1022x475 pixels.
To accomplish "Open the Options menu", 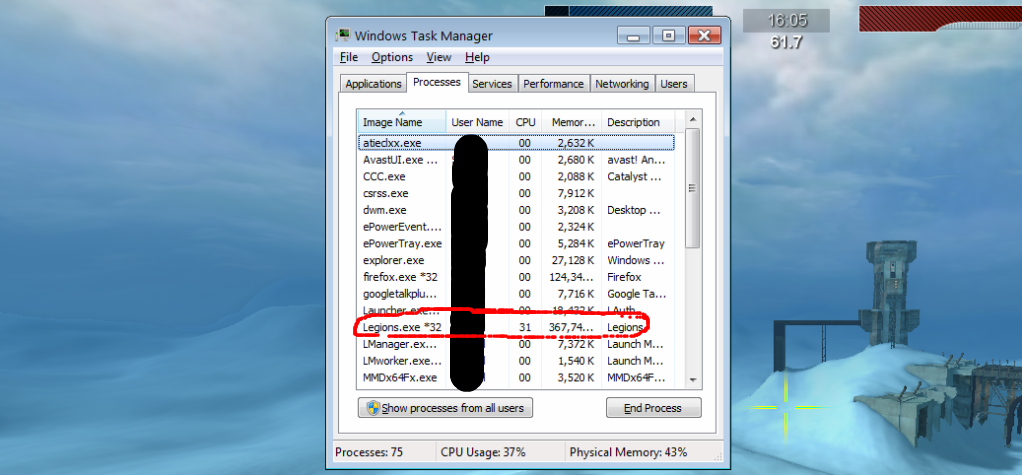I will [x=392, y=57].
